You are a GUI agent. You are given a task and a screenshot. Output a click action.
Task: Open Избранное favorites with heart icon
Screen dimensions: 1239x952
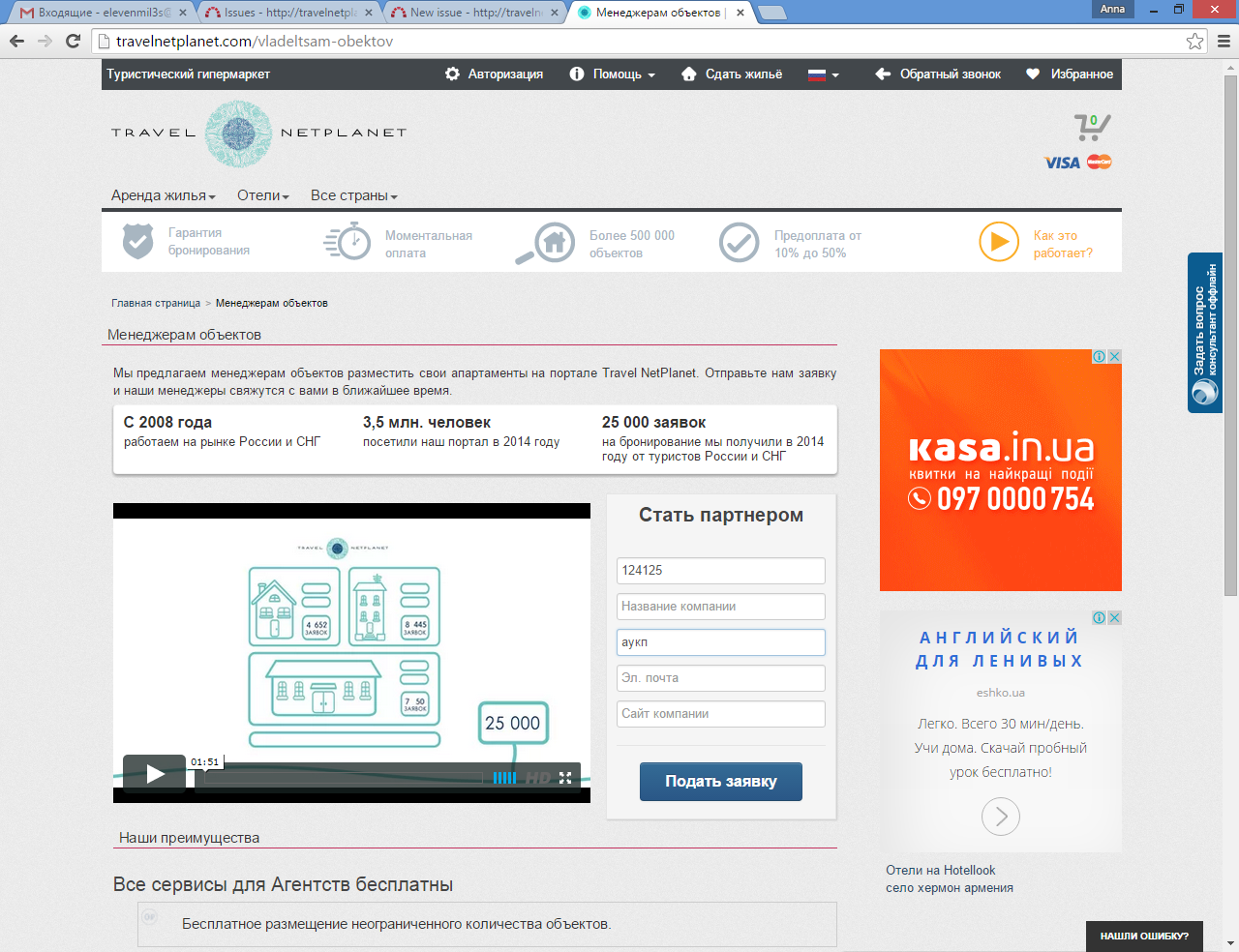(x=1069, y=74)
